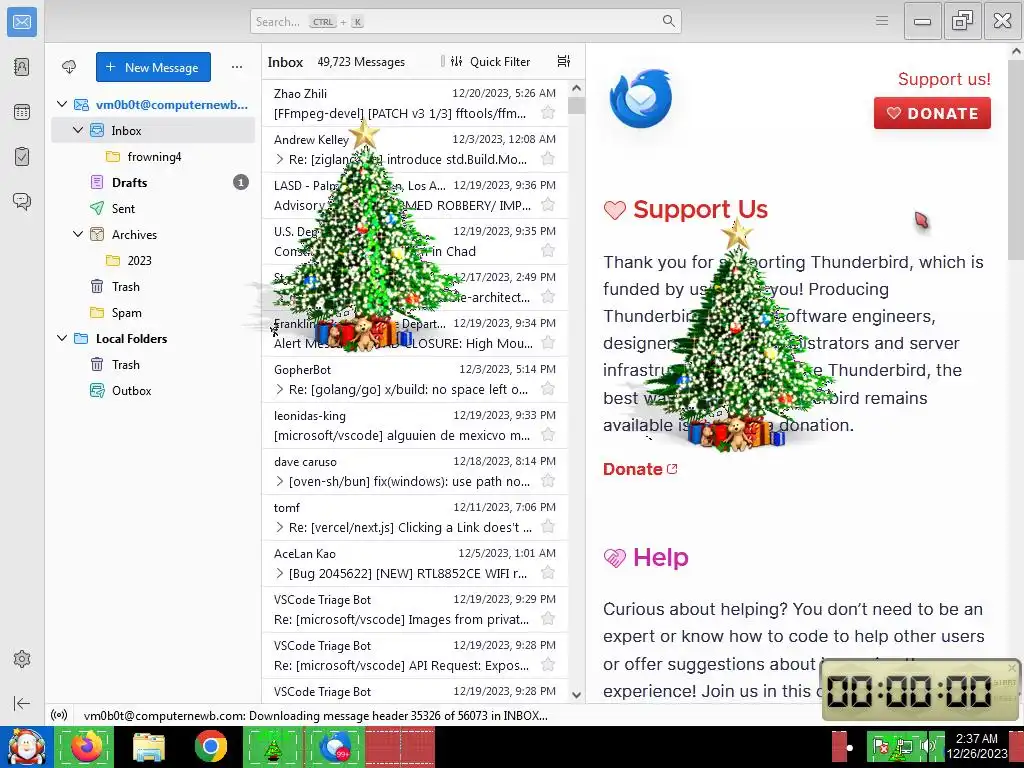Open the Calendar space

22,112
